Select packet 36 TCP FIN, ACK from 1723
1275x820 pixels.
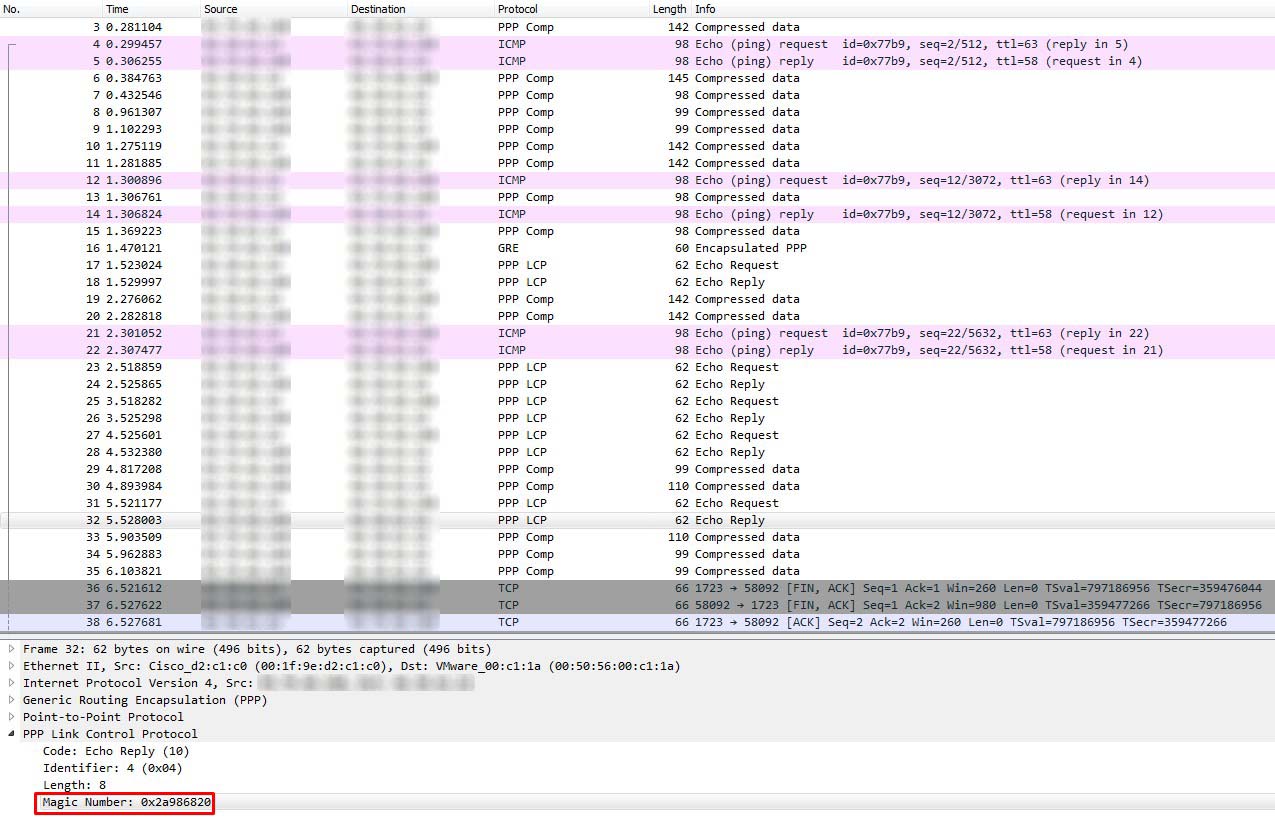637,588
